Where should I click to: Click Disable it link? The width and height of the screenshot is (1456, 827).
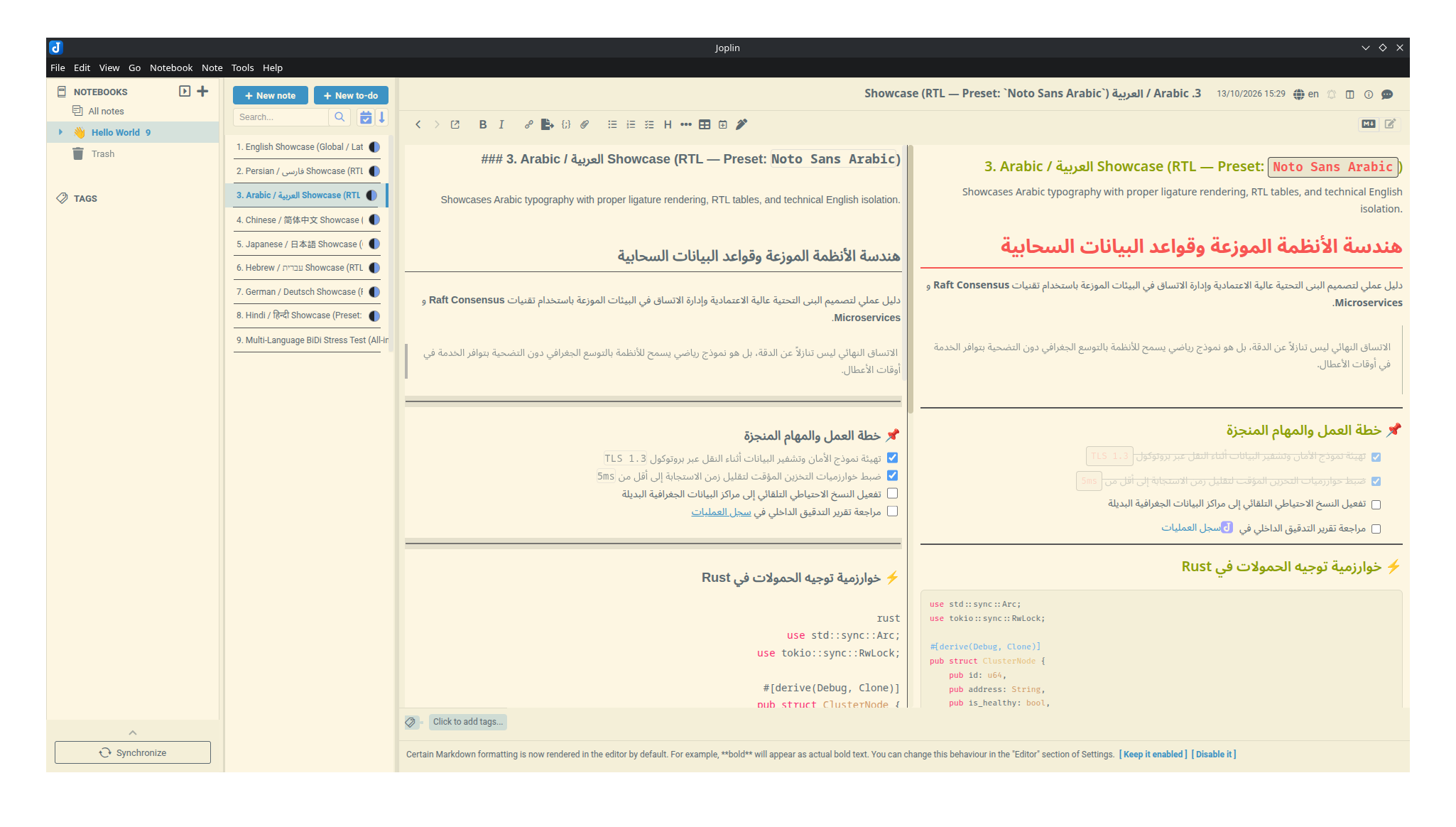click(1214, 755)
